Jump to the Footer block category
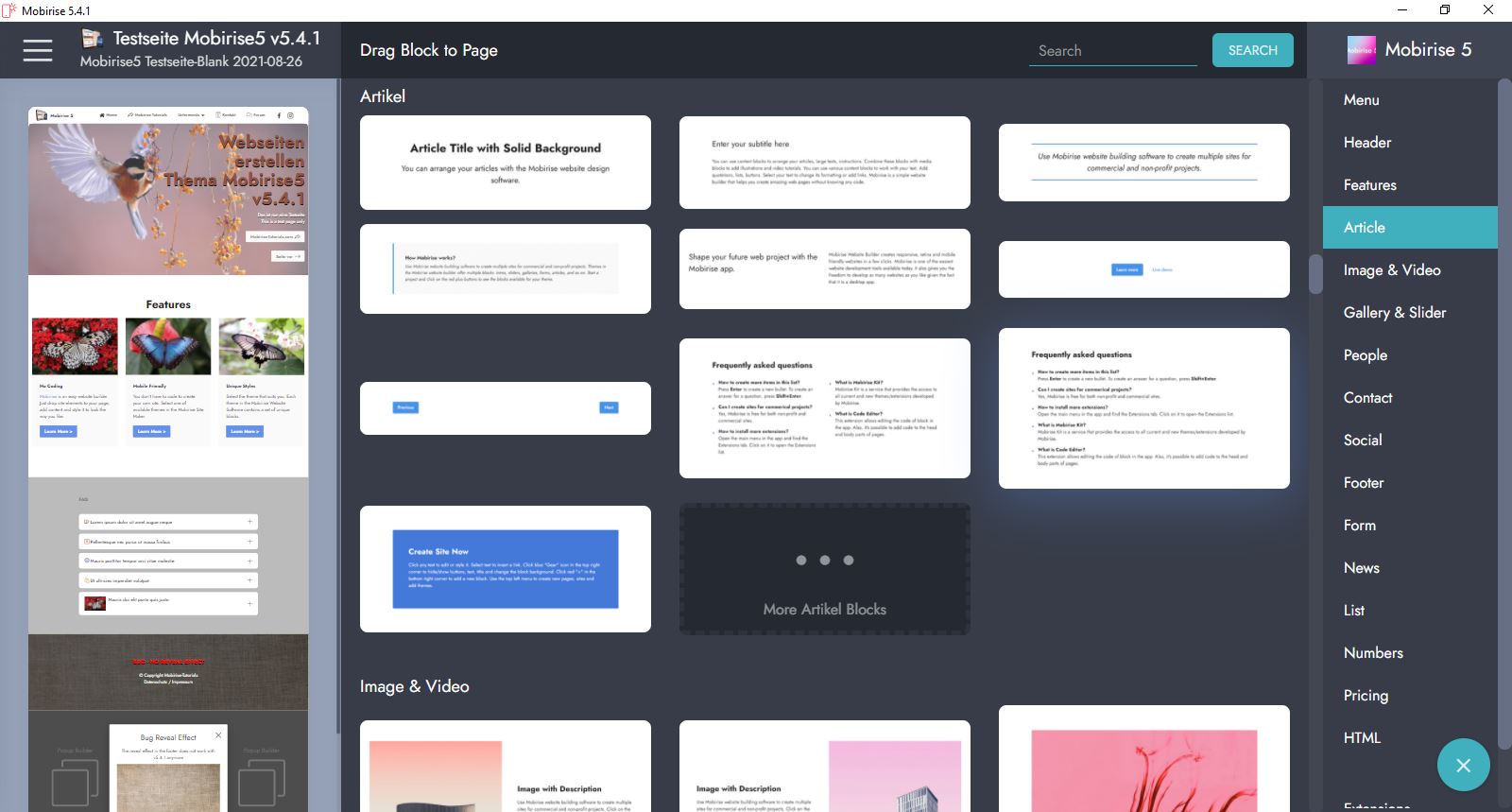1512x812 pixels. pos(1410,482)
